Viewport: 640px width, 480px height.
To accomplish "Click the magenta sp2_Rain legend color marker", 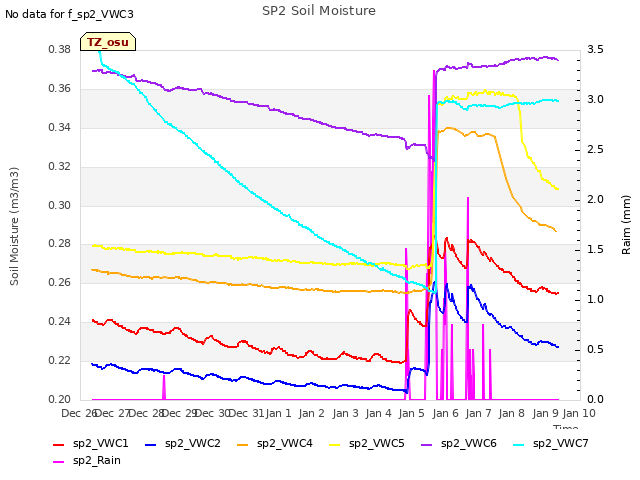I will pyautogui.click(x=59, y=462).
